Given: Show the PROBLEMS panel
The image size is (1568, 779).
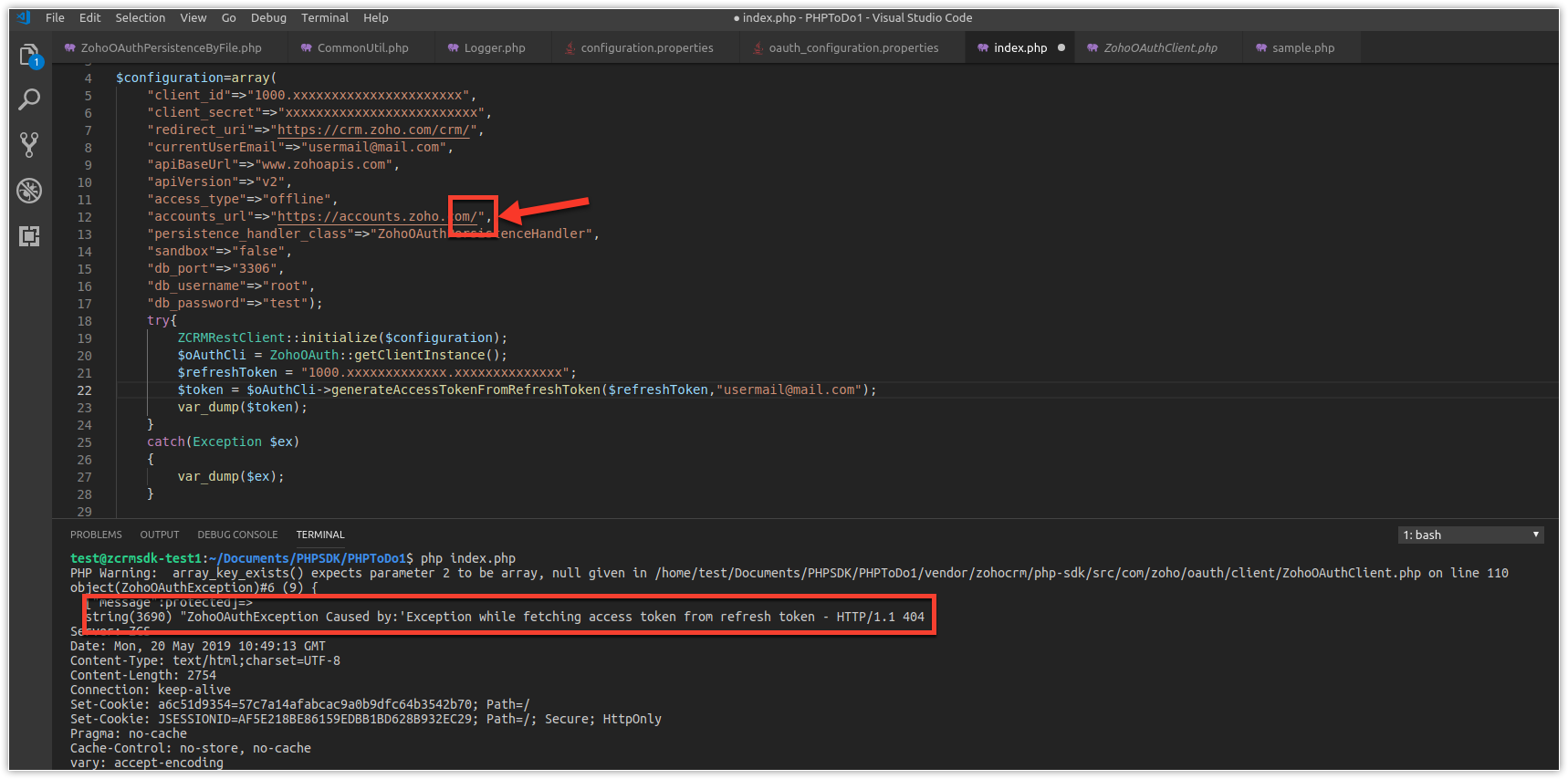Looking at the screenshot, I should pos(96,535).
